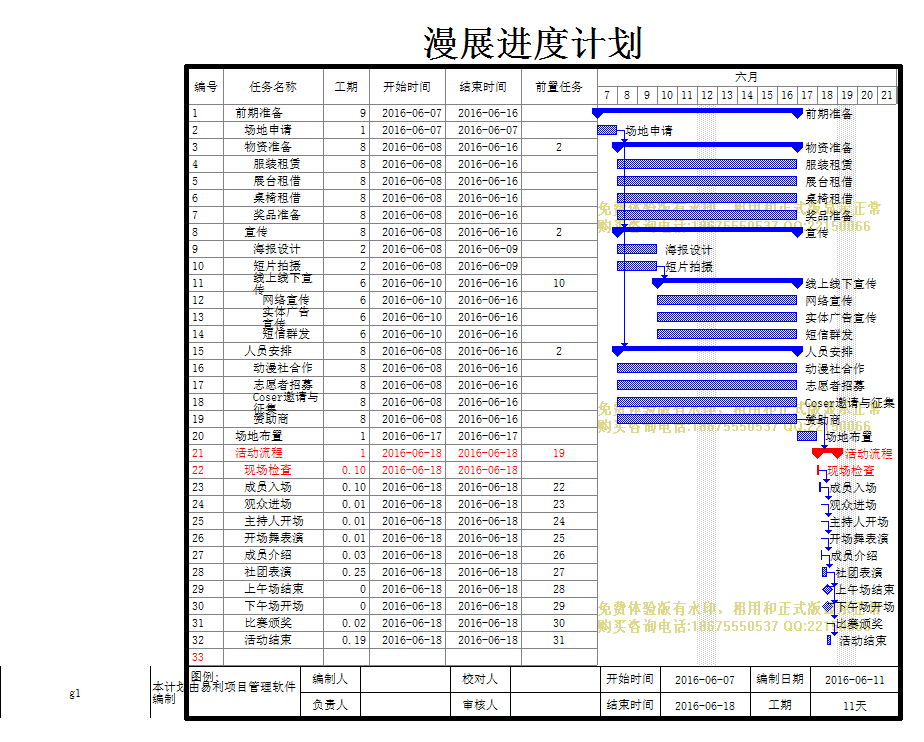Viewport: 924px width, 742px height.
Task: Select the "编号" column header
Action: click(206, 87)
